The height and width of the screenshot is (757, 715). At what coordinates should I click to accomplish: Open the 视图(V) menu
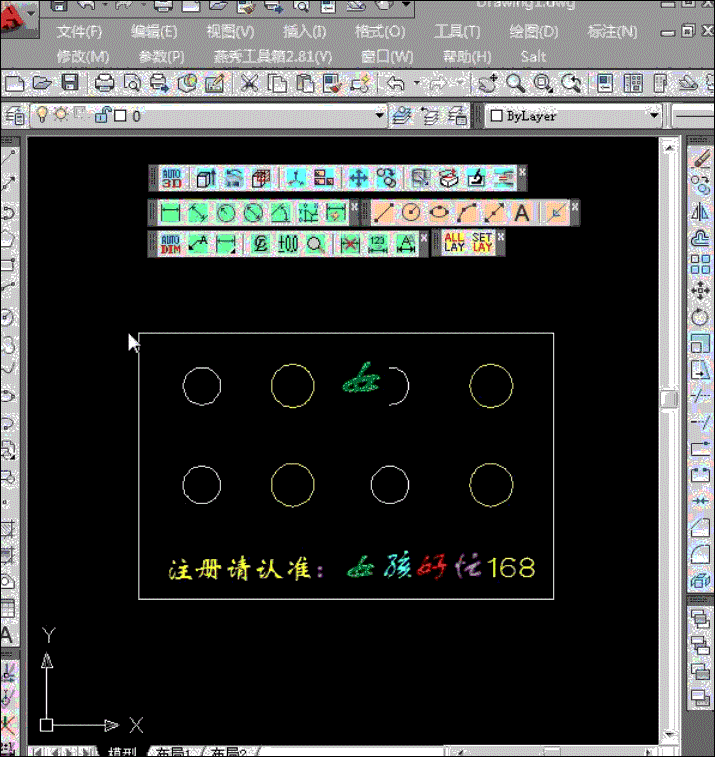pos(230,32)
